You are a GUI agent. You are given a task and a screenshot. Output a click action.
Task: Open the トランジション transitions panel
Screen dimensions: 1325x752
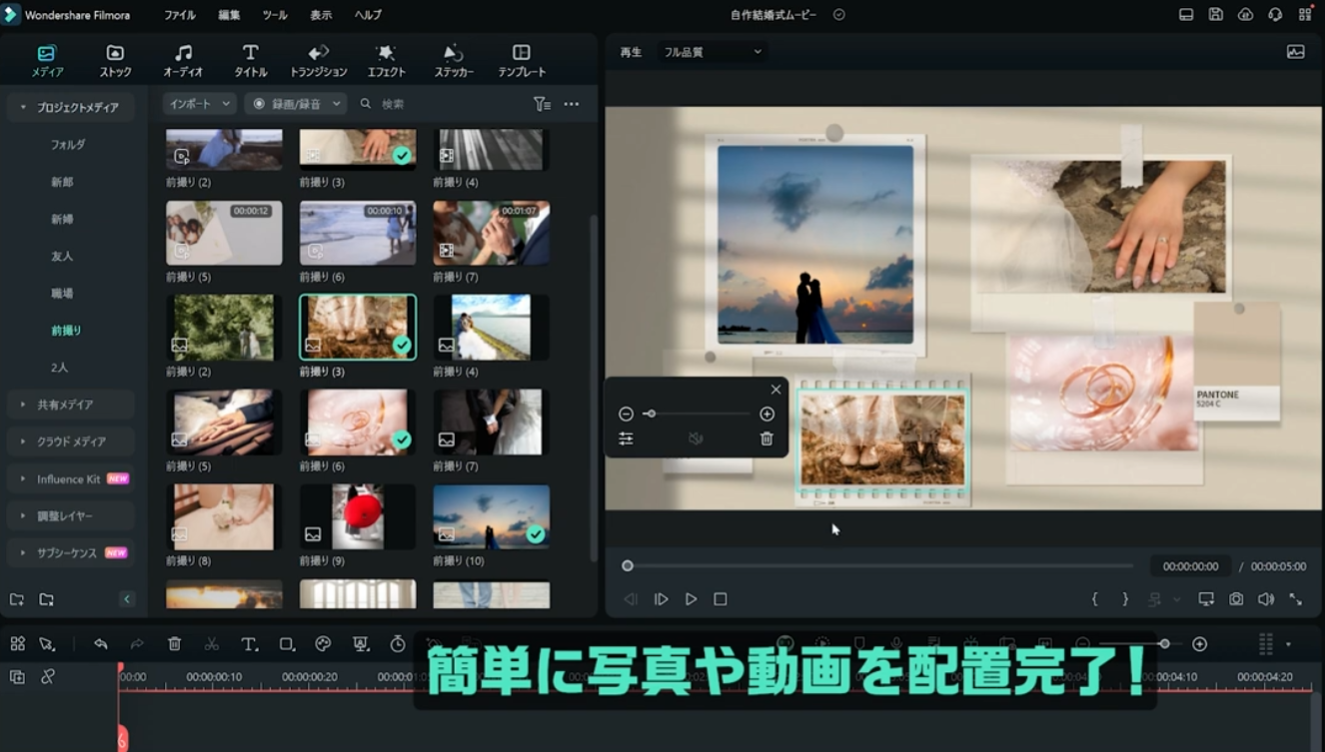[x=318, y=61]
